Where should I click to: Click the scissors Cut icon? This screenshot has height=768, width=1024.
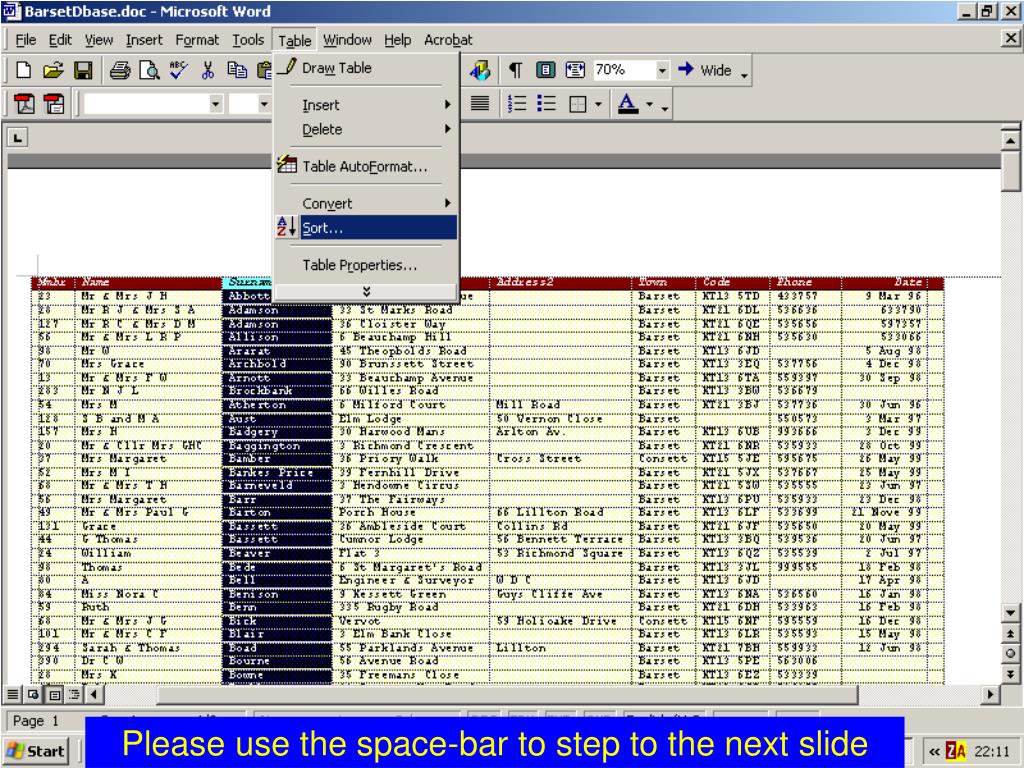(208, 70)
